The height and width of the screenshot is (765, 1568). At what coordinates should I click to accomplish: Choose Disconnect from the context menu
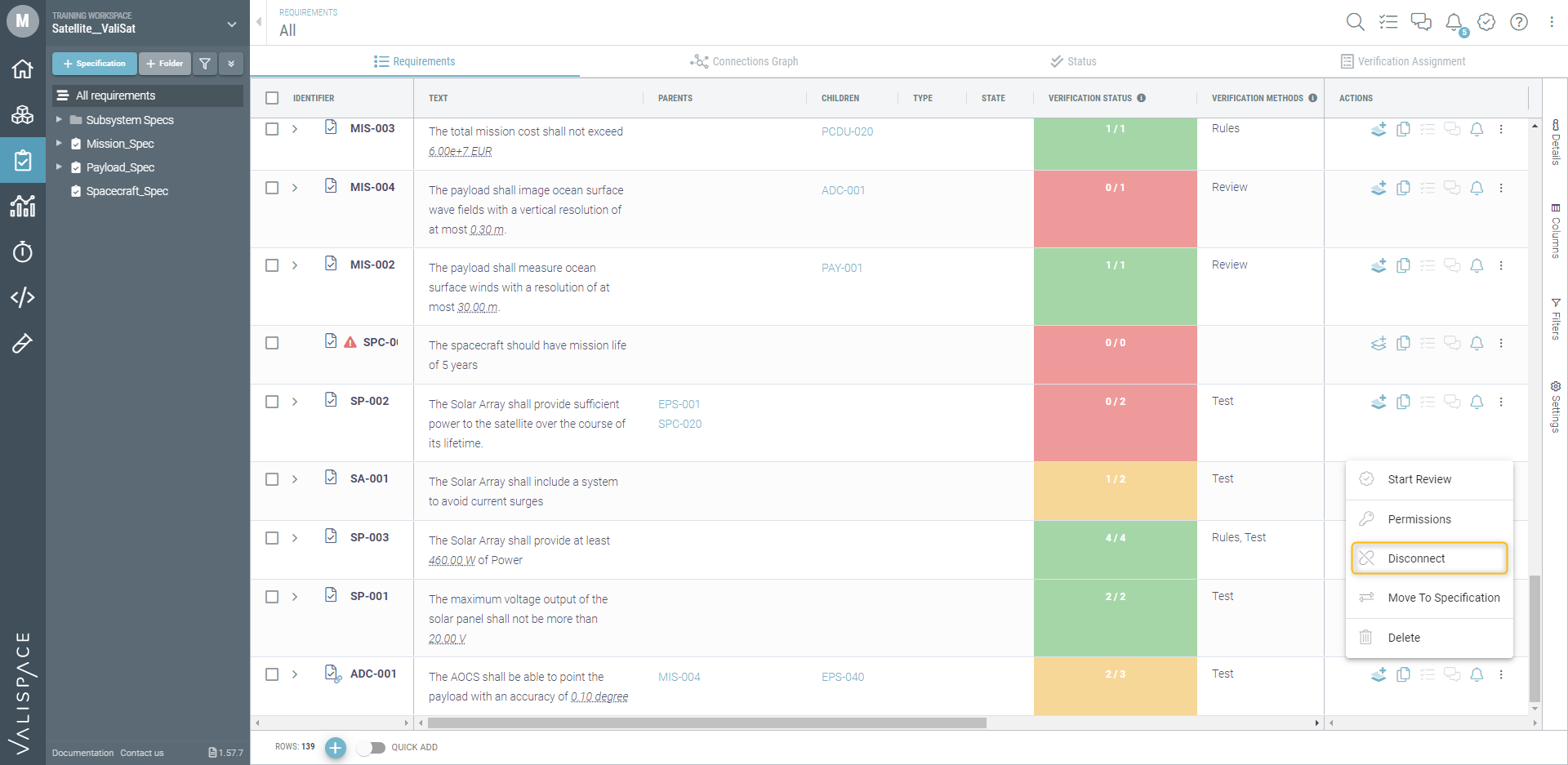1429,558
